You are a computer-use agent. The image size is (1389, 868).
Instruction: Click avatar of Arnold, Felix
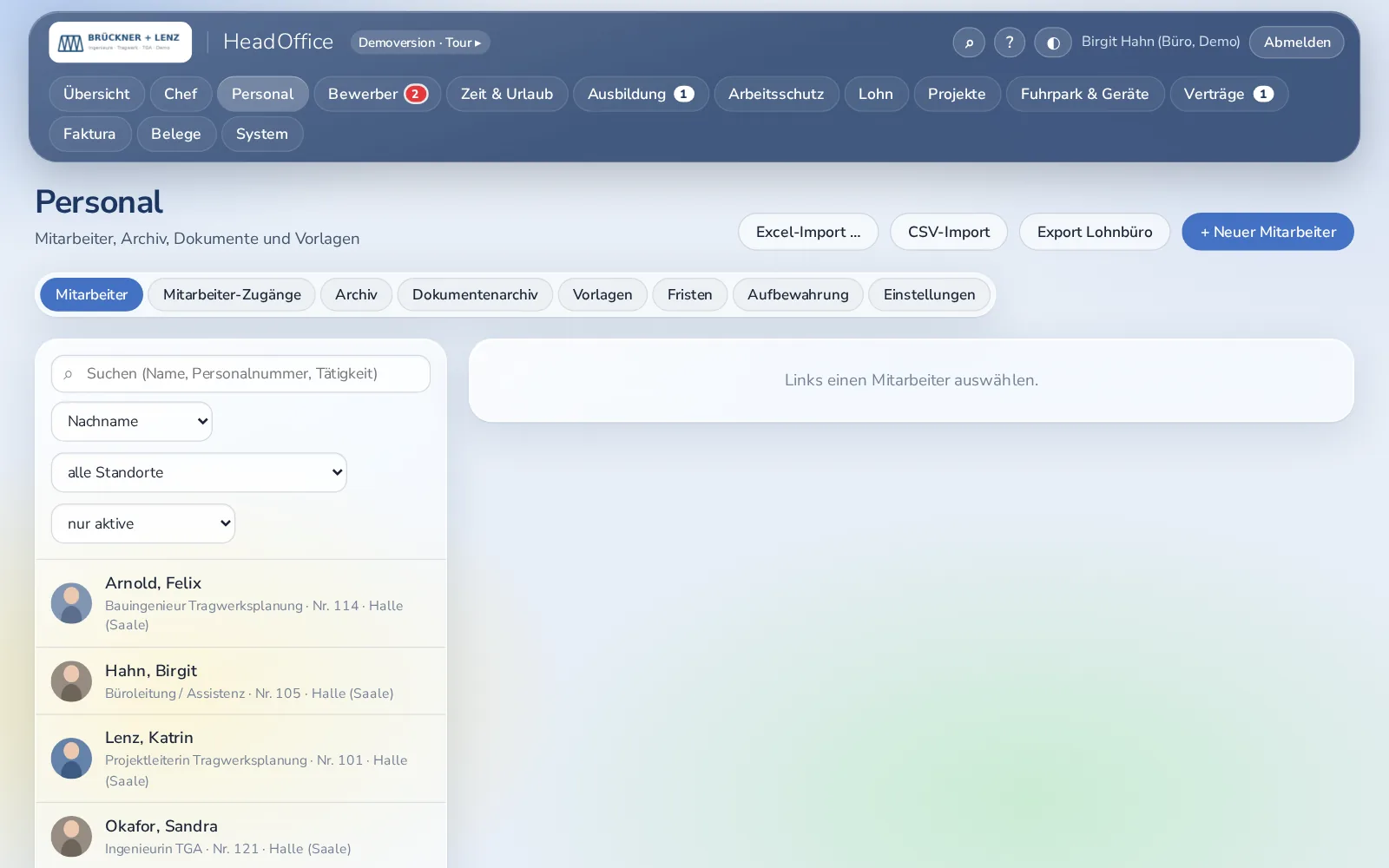click(71, 602)
